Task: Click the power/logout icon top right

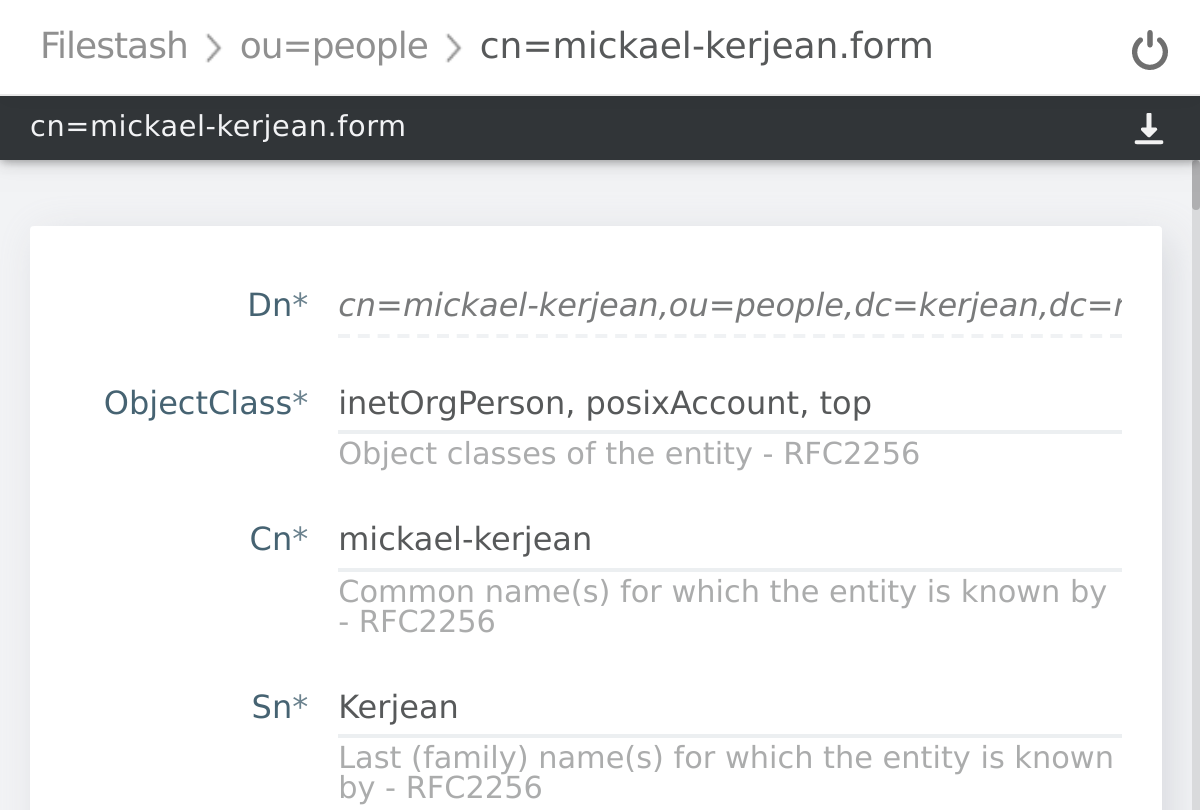Action: click(x=1150, y=47)
